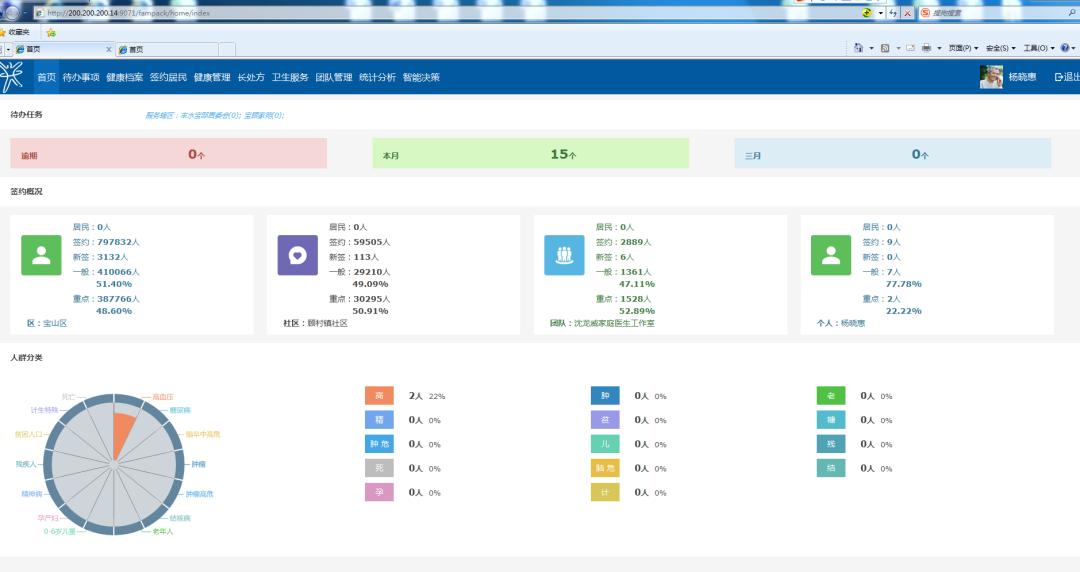
Task: Click the purple community heart icon
Action: click(297, 255)
